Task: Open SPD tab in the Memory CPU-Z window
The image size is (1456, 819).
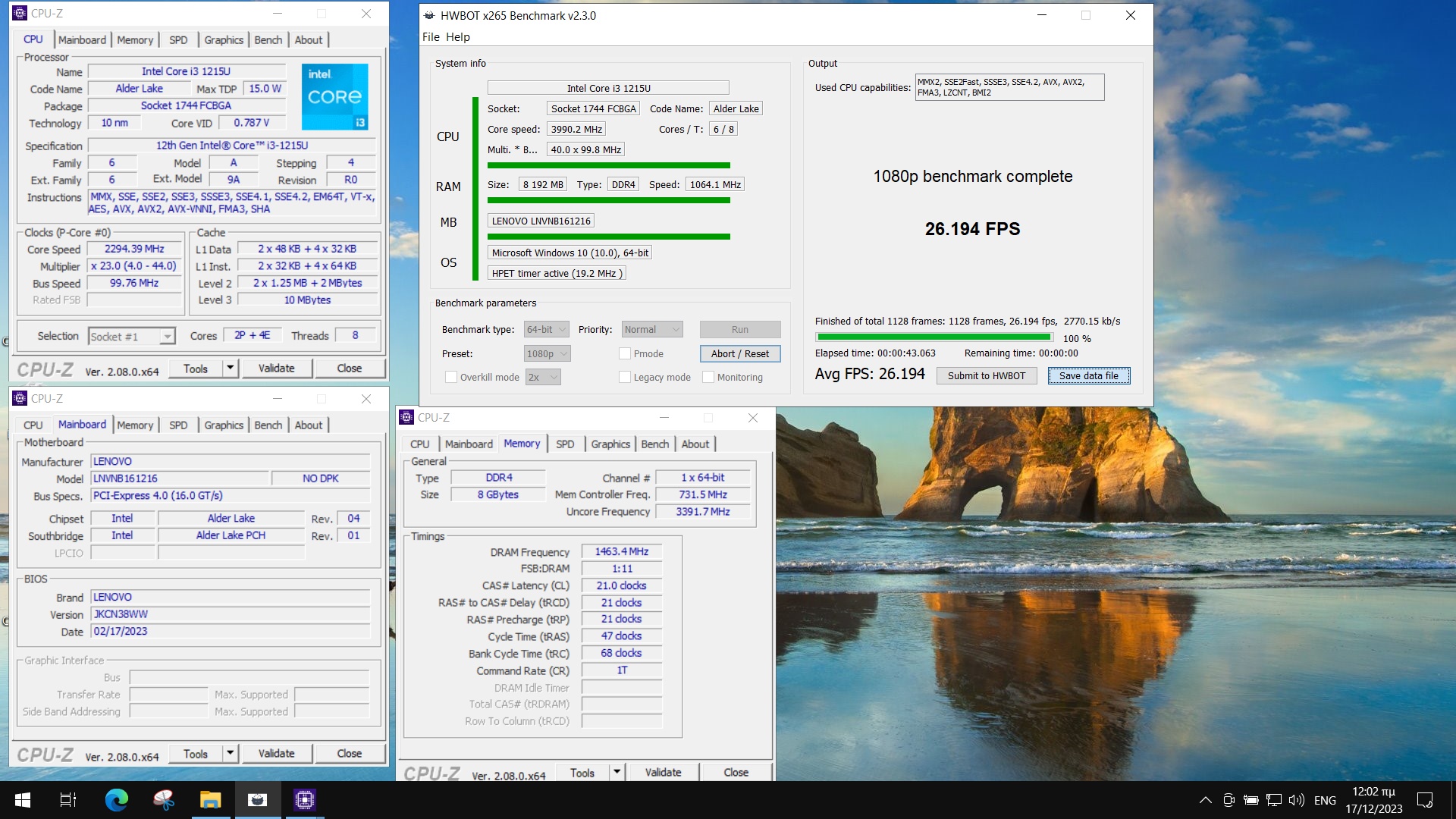Action: click(x=565, y=444)
